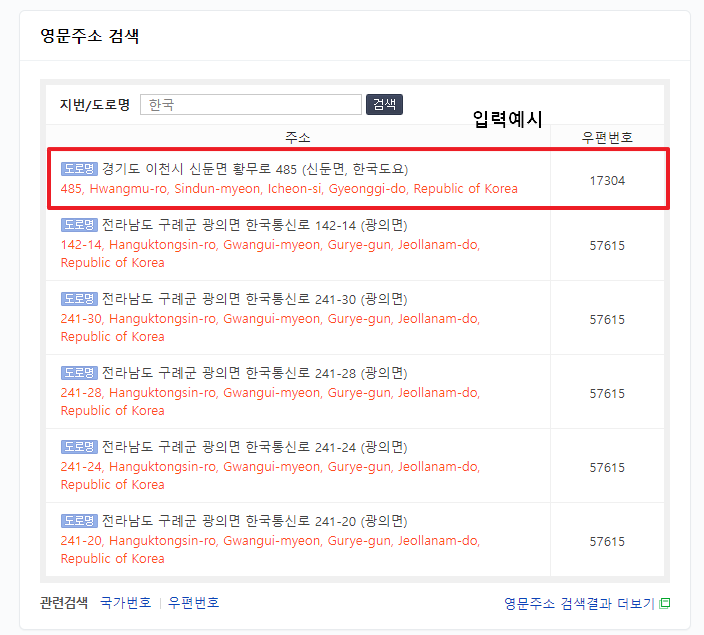Viewport: 704px width, 635px height.
Task: Select English address 485, Hwangmu-ro, Sindun-myeon
Action: tap(289, 189)
